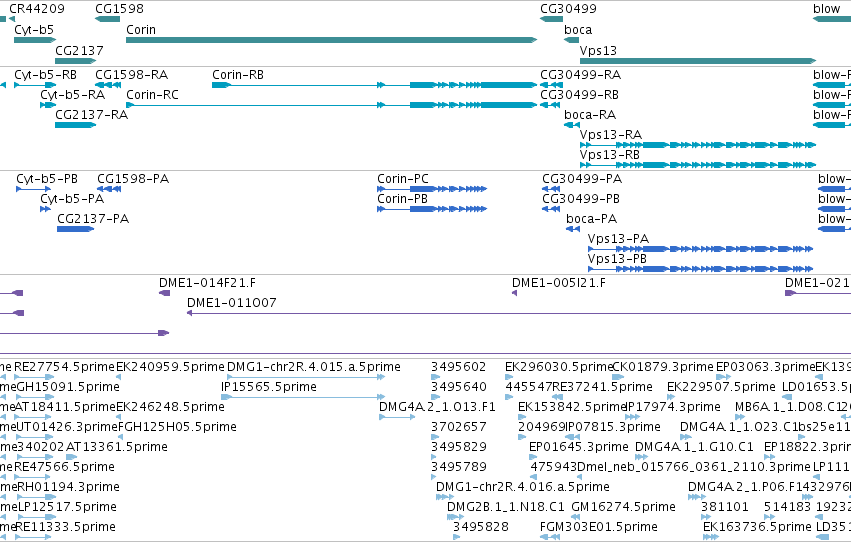
Task: Select the DMG4A.1_1.G10.C1 feature
Action: (642, 457)
